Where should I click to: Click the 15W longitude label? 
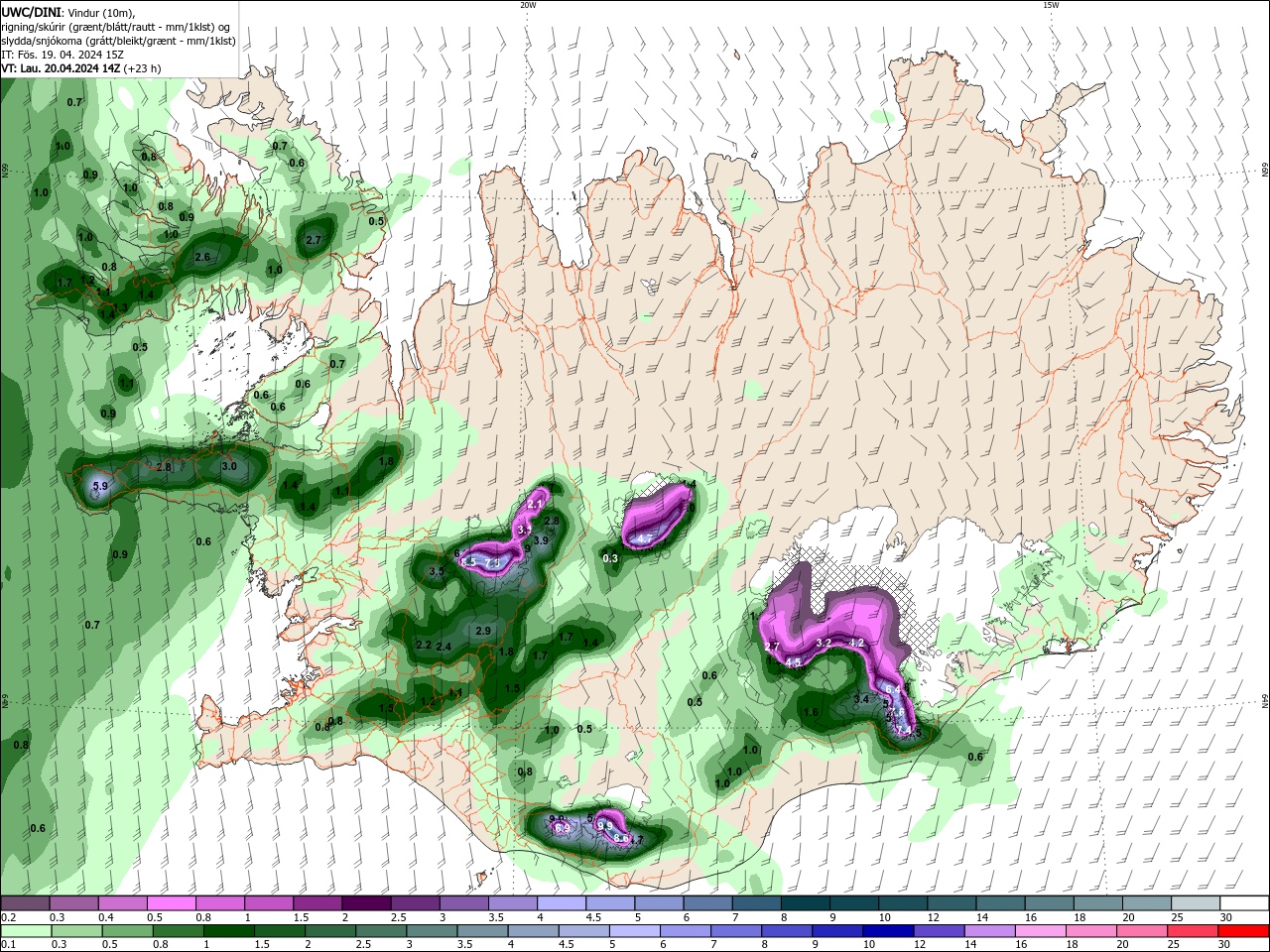tap(1051, 5)
